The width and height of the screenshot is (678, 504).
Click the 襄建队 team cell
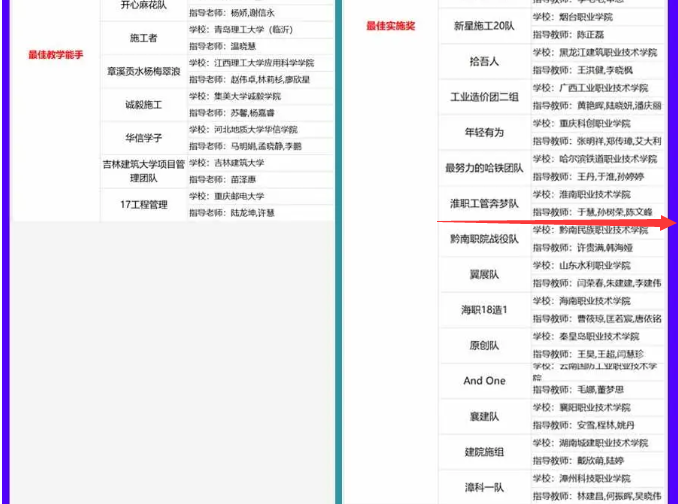(x=484, y=416)
